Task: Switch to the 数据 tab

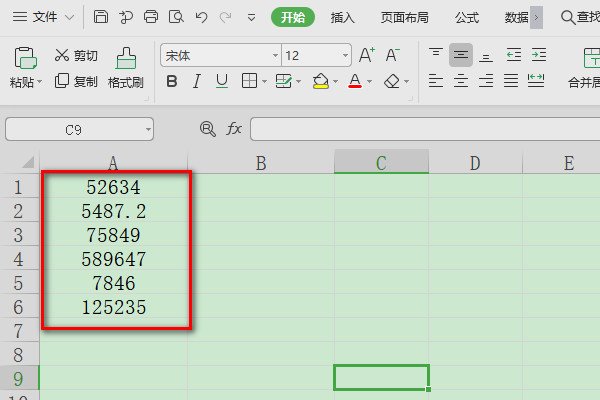Action: tap(517, 17)
